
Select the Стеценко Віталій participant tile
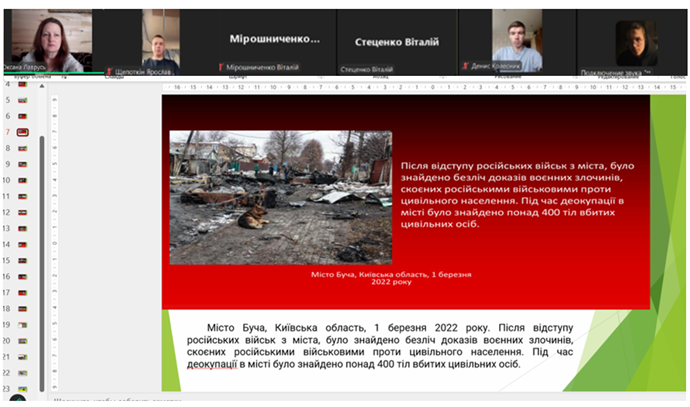397,41
